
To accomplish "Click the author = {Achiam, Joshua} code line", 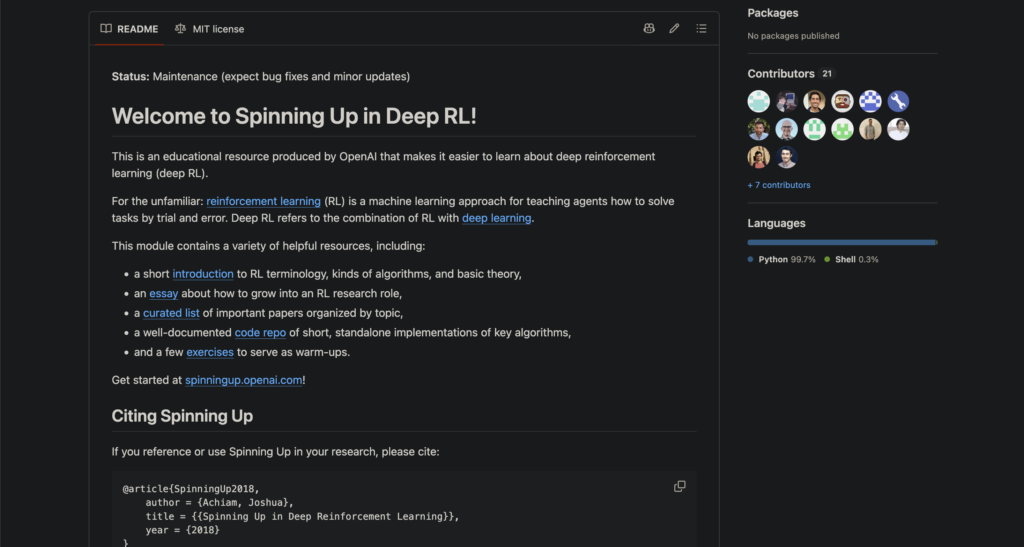I will pos(219,503).
